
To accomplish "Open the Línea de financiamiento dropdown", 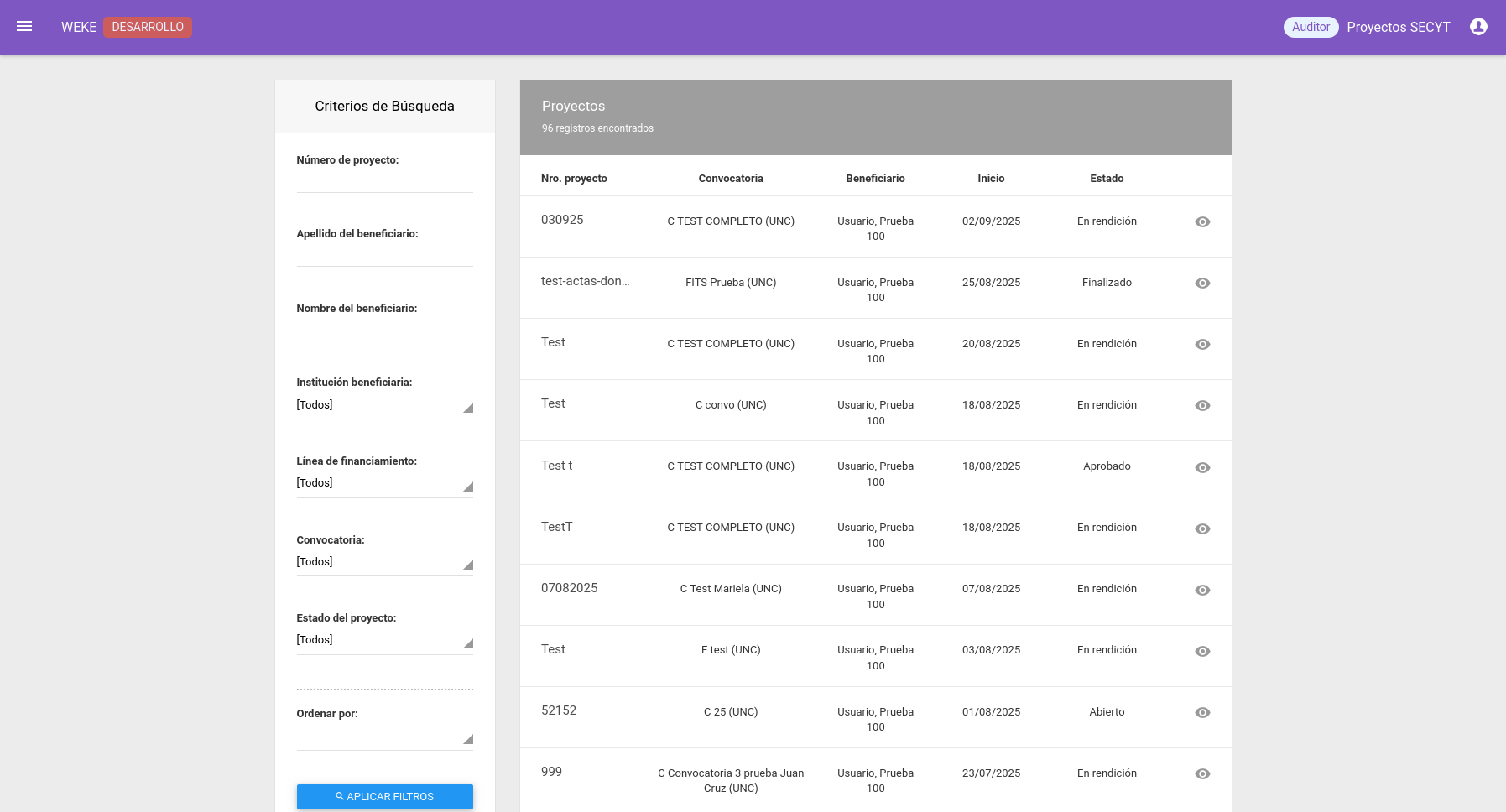I will (384, 483).
